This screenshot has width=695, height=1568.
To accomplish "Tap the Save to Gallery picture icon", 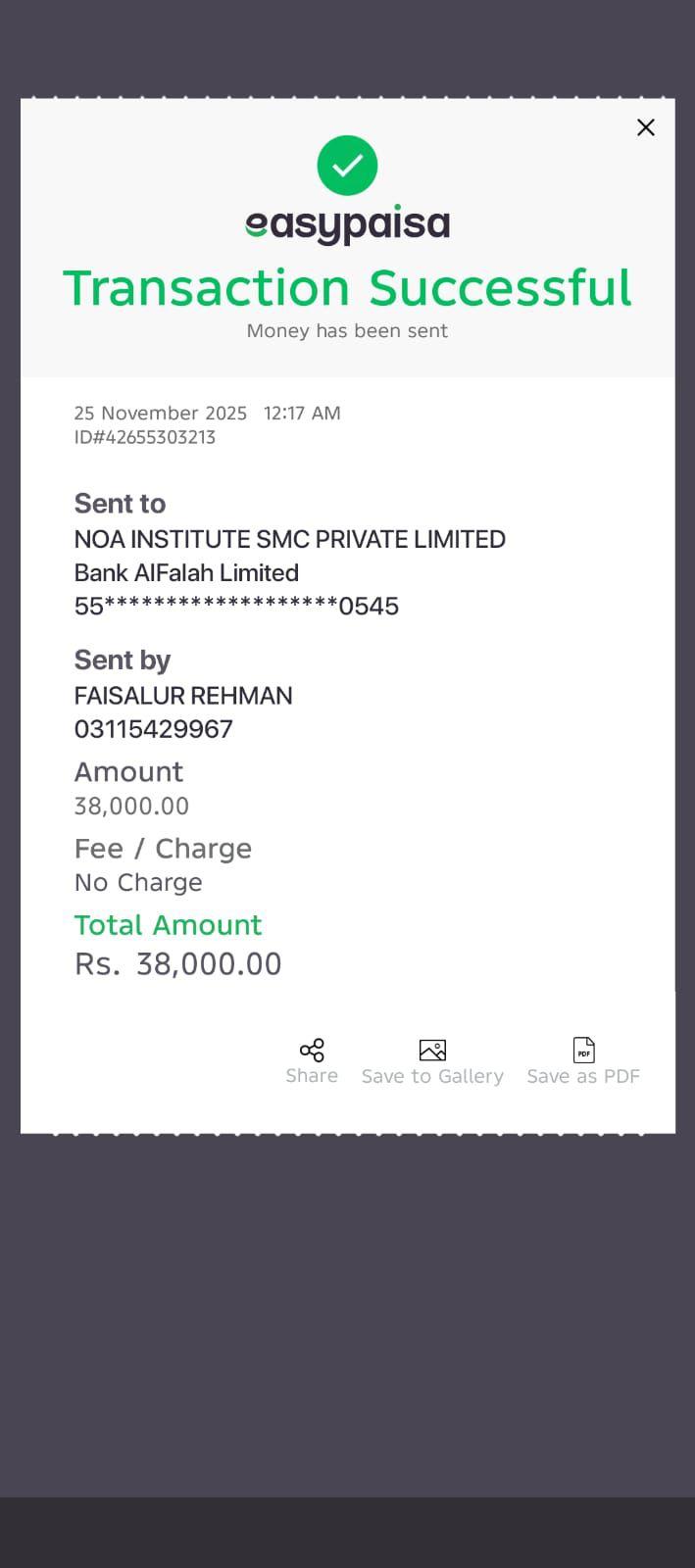I will point(432,1051).
